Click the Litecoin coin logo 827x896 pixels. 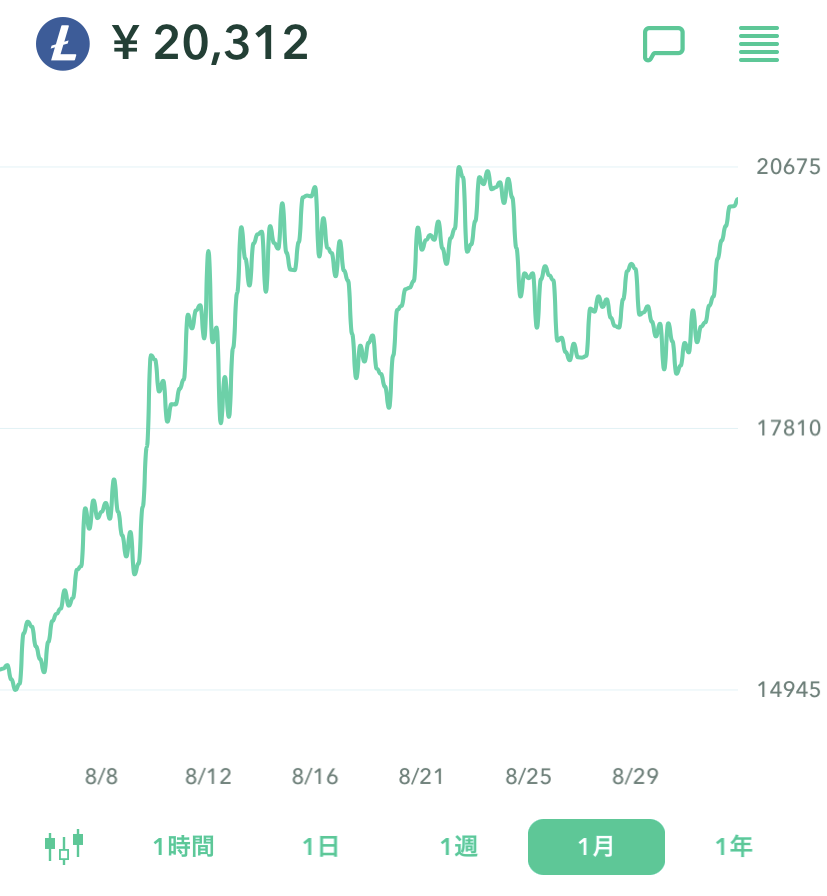click(63, 44)
